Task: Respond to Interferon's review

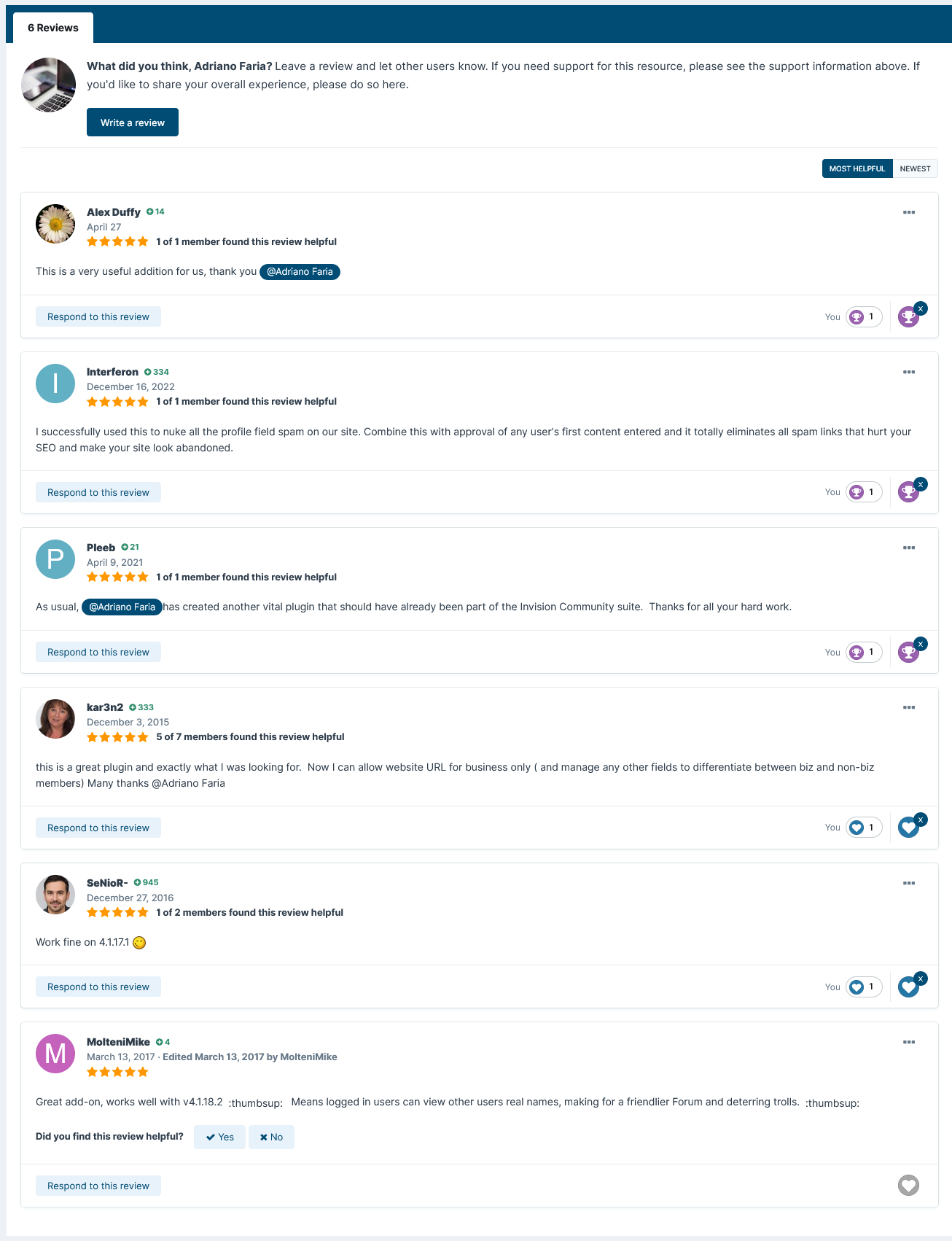Action: click(98, 492)
